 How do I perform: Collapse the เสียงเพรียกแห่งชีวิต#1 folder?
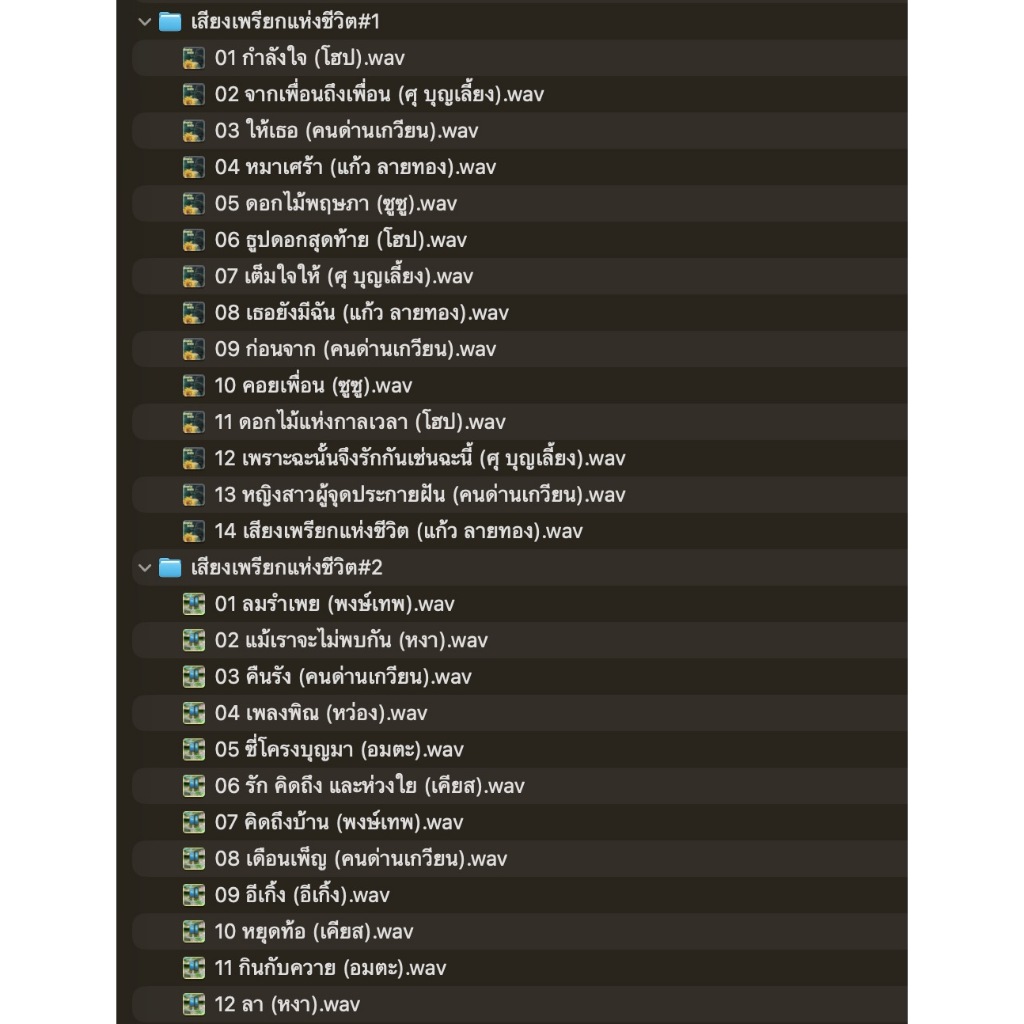pos(144,22)
